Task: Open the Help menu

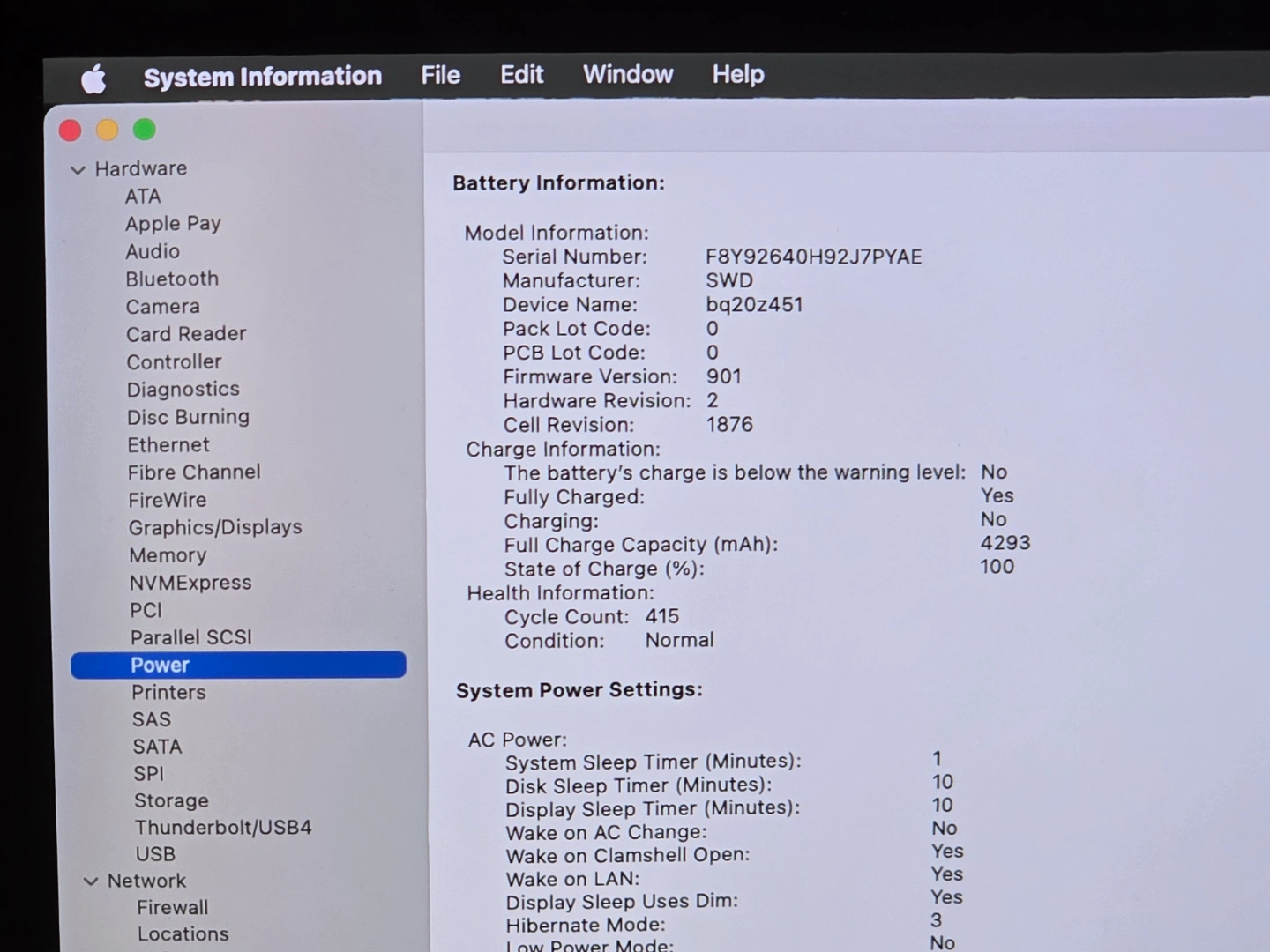Action: click(738, 74)
